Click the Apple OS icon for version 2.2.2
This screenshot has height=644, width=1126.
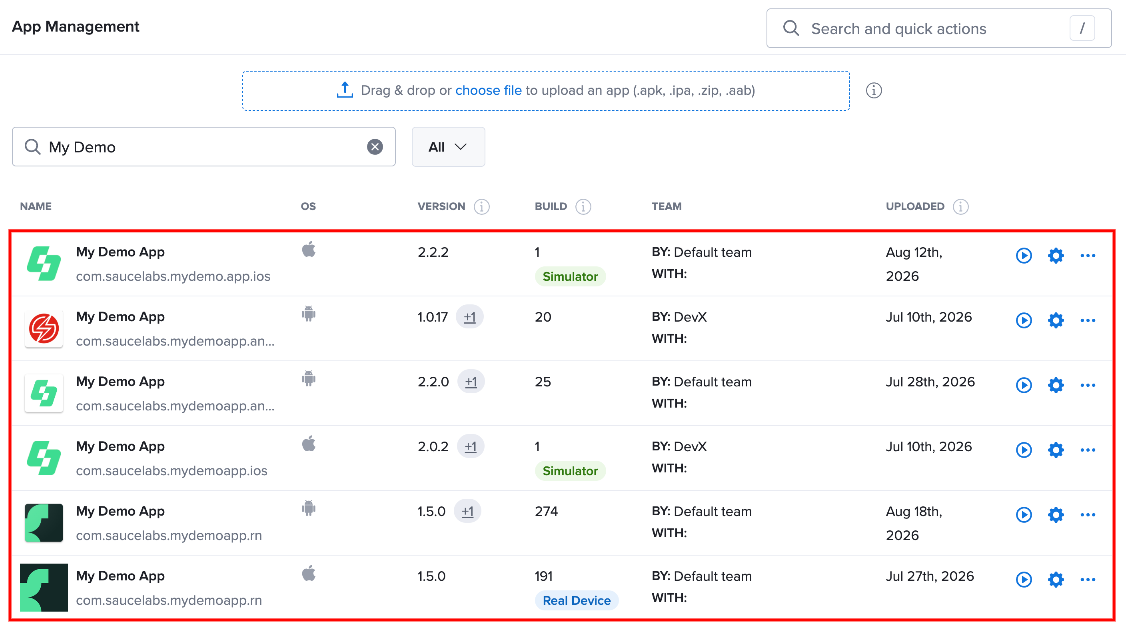[x=309, y=250]
